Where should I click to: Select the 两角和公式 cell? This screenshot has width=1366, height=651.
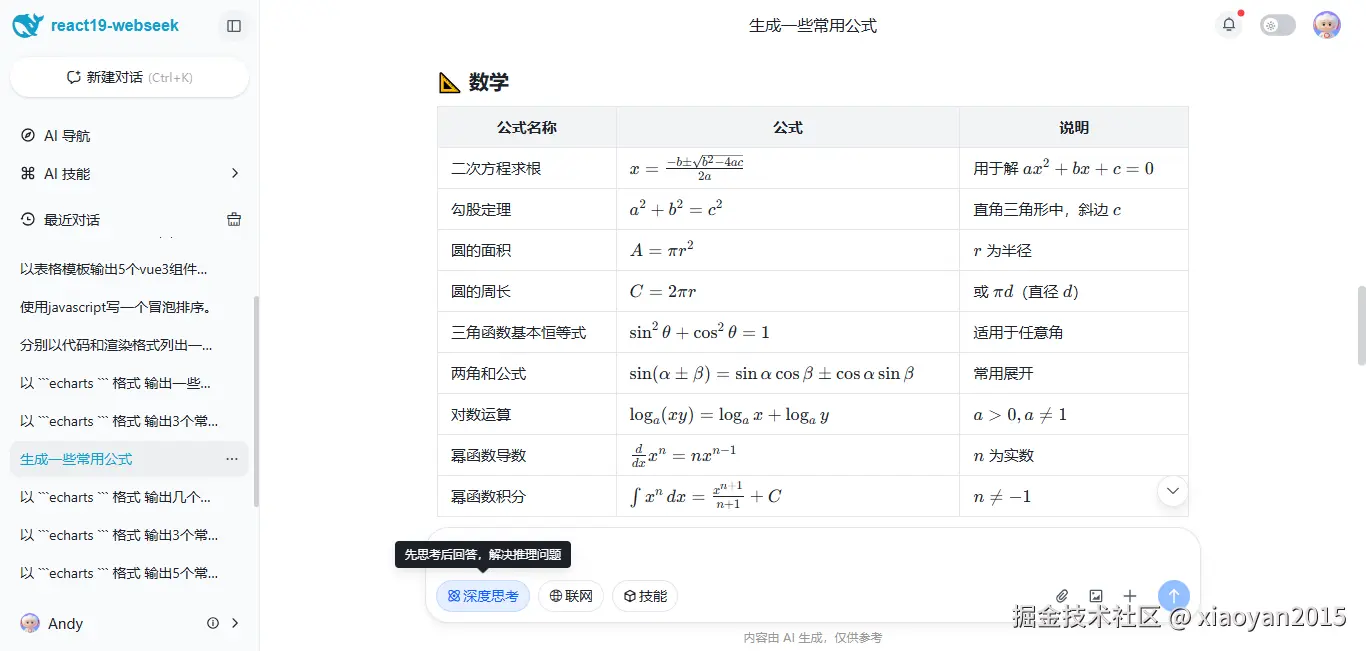[527, 373]
